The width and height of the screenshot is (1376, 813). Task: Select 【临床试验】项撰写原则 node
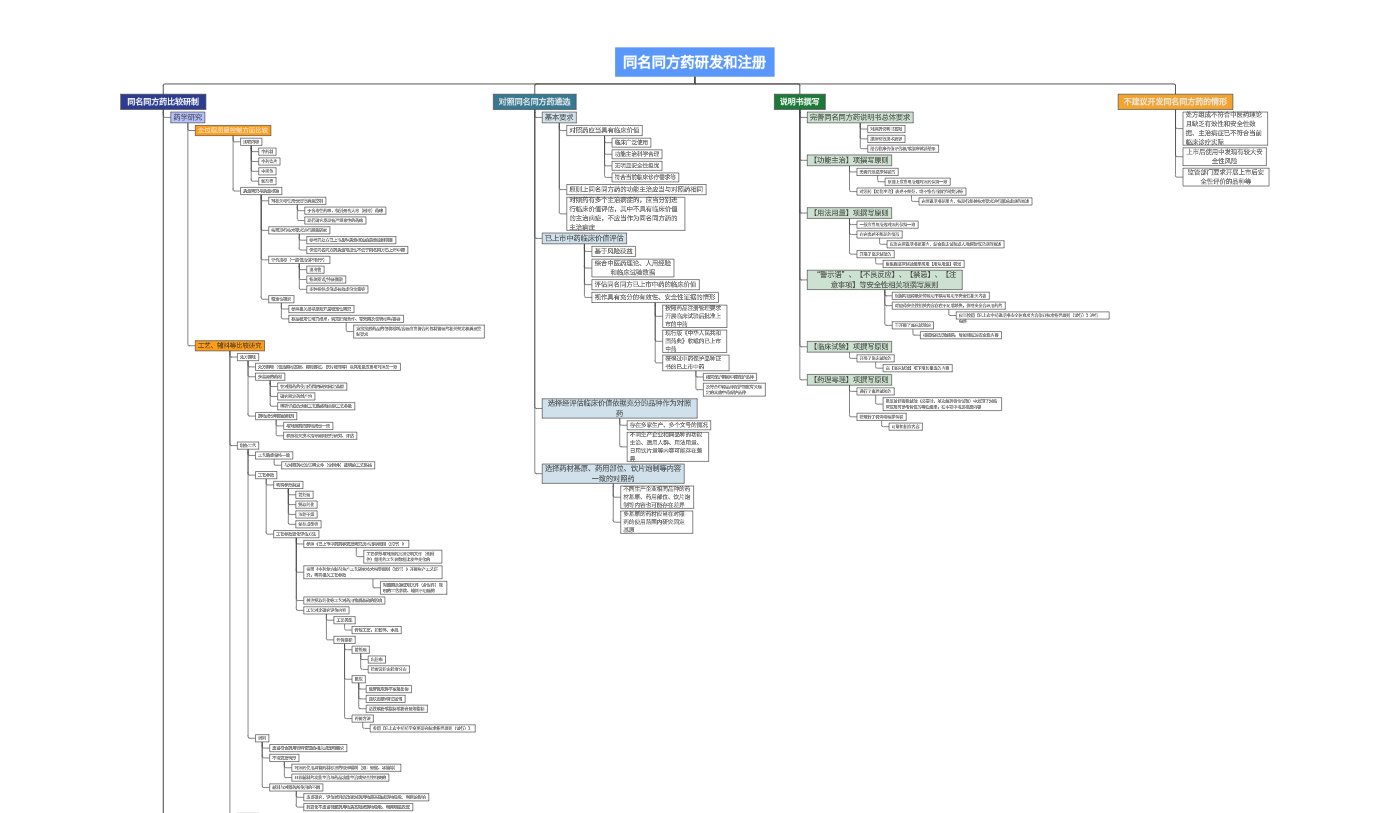coord(848,346)
